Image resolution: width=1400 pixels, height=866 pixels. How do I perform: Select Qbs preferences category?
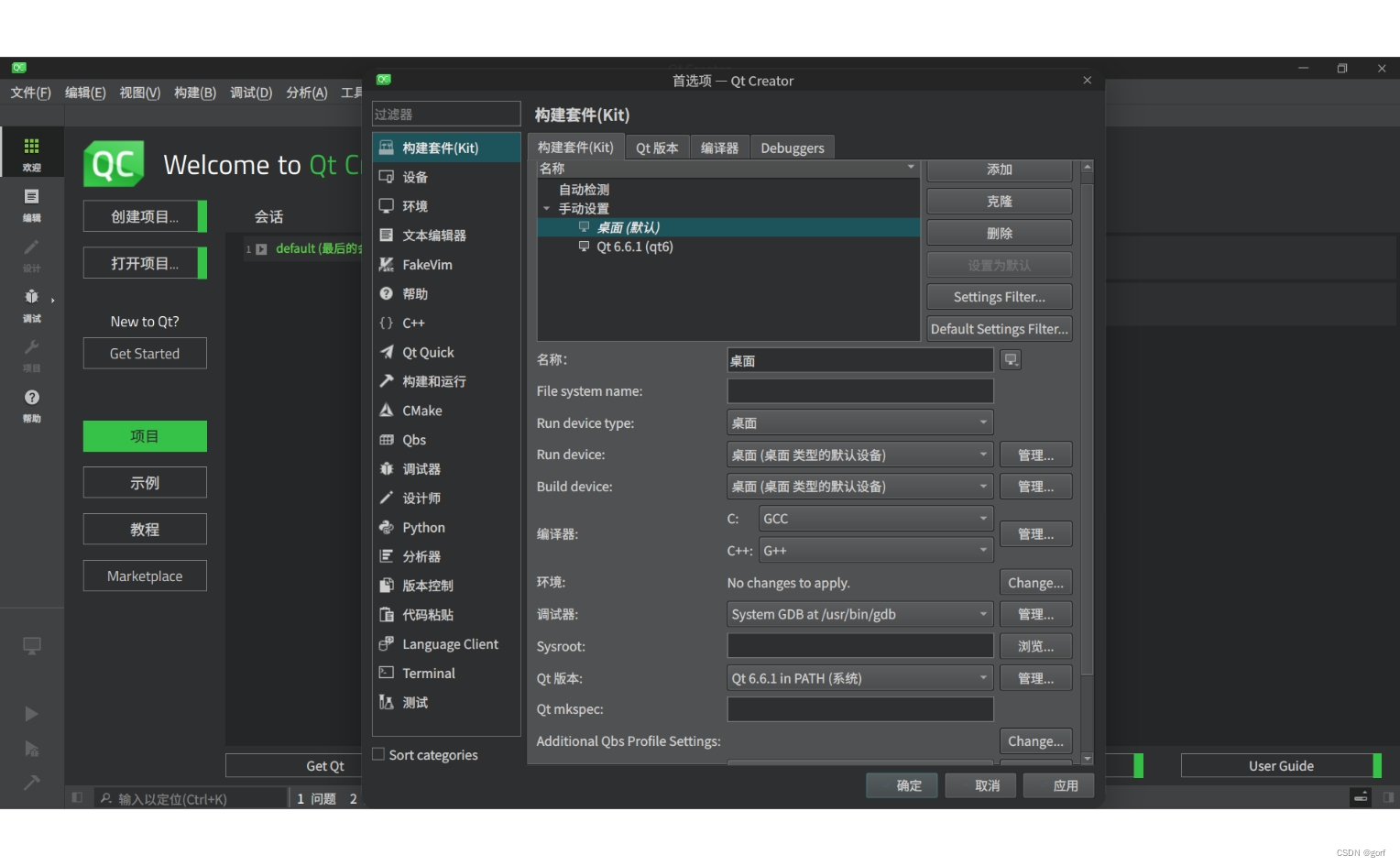pyautogui.click(x=446, y=440)
